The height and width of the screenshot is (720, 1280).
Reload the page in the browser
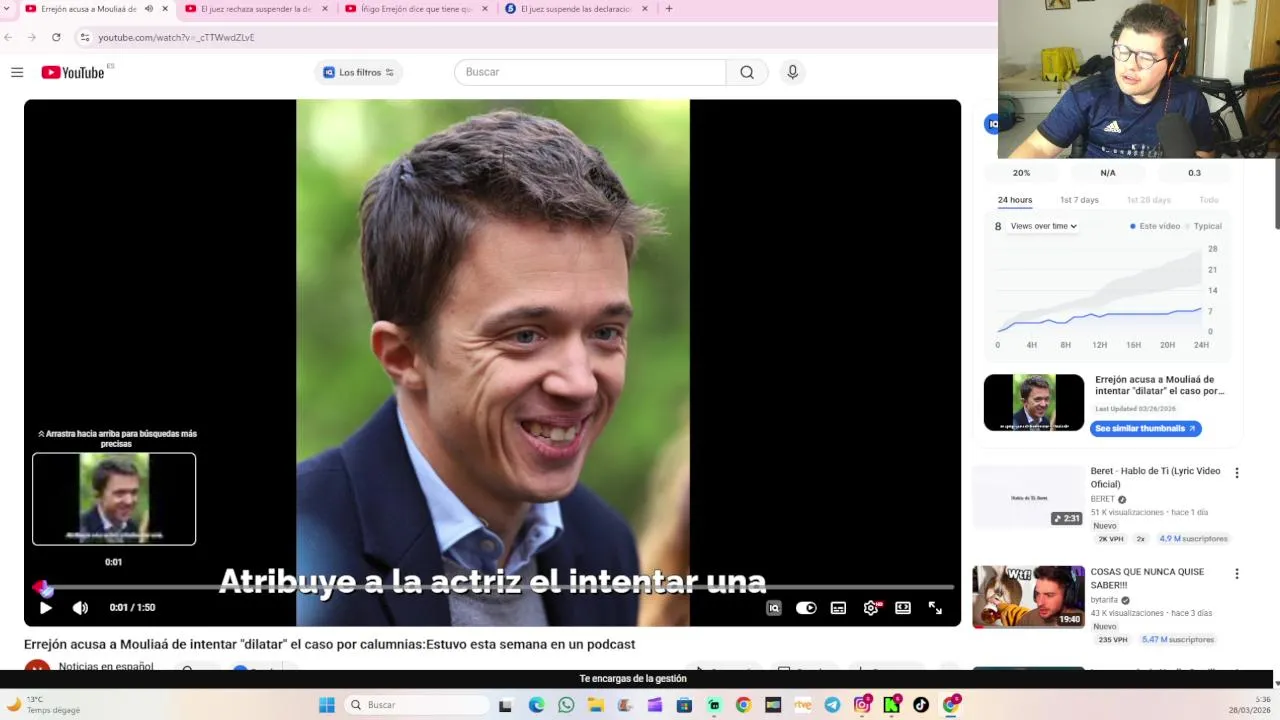pyautogui.click(x=56, y=37)
